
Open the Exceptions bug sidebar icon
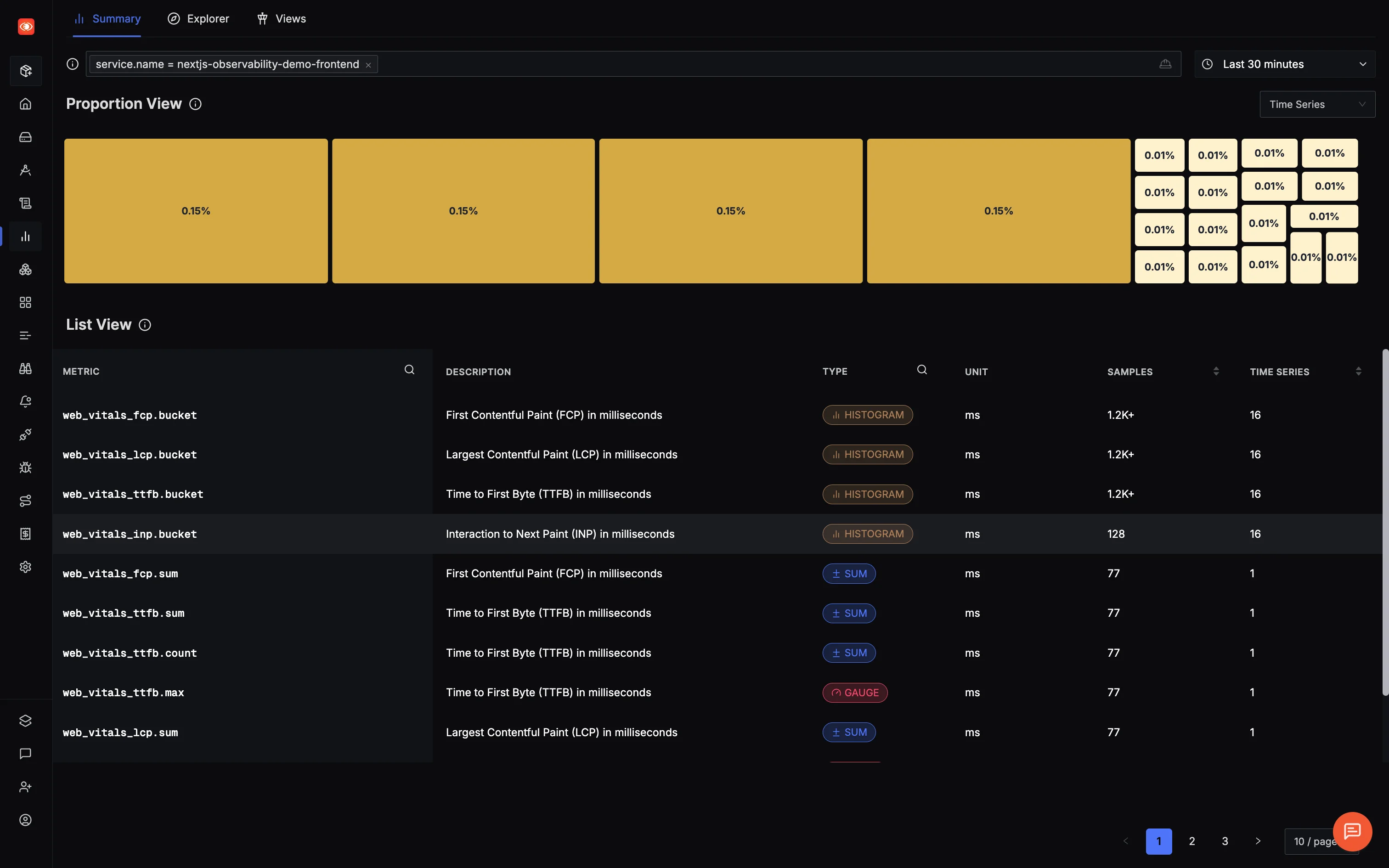click(x=25, y=468)
